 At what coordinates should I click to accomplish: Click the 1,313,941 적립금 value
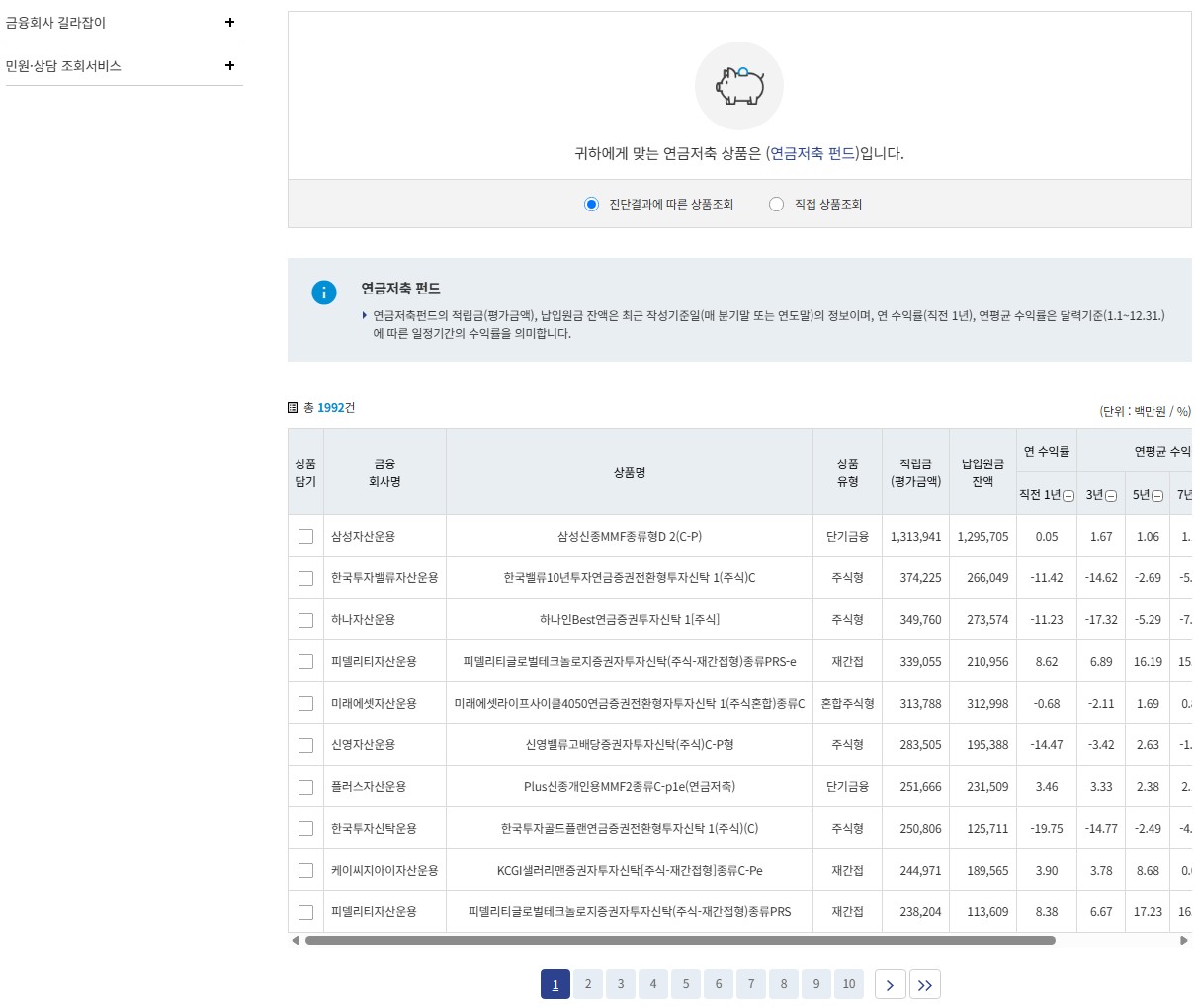pyautogui.click(x=916, y=536)
